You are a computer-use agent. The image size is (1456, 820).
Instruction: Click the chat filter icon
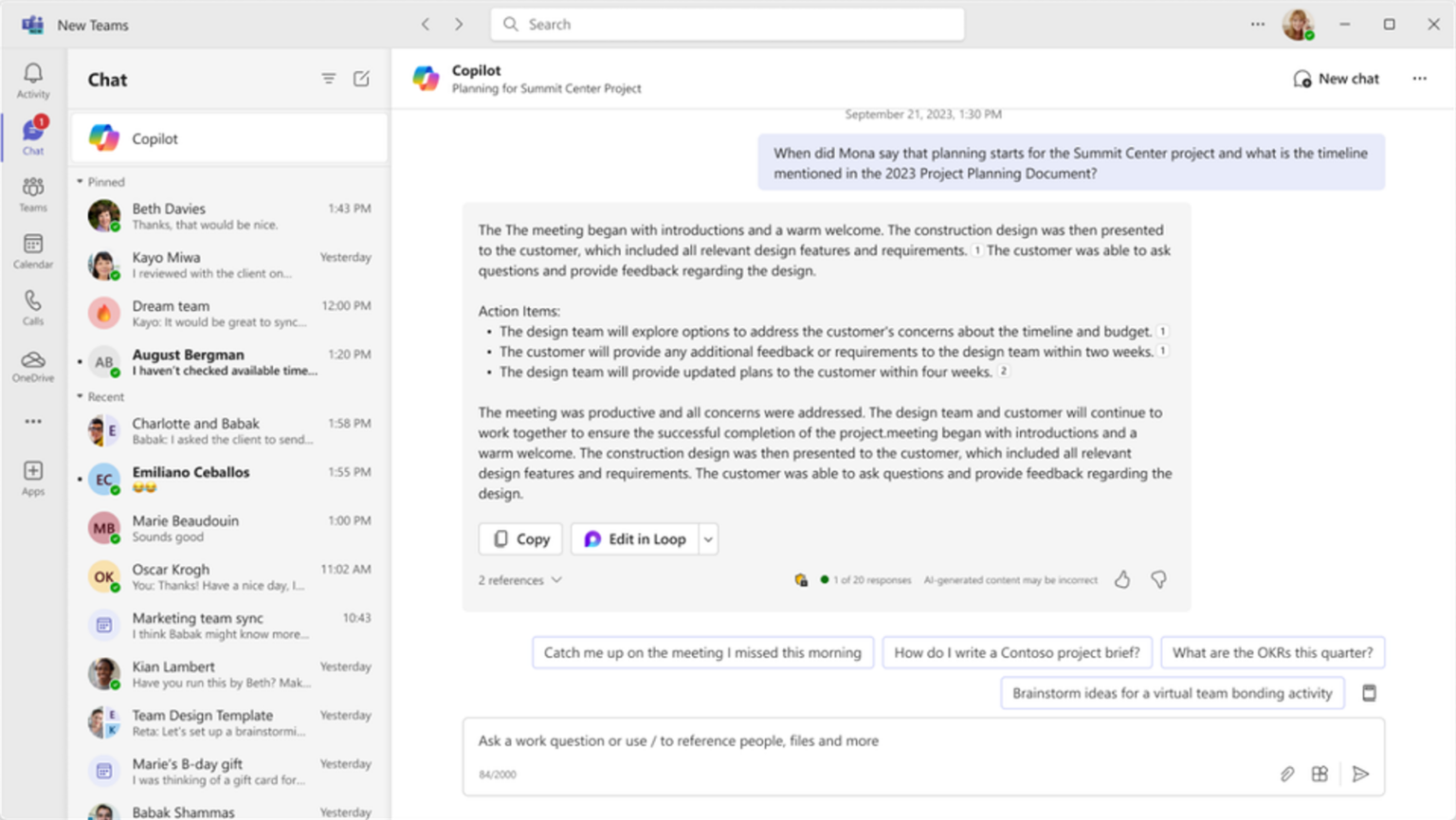pyautogui.click(x=329, y=79)
